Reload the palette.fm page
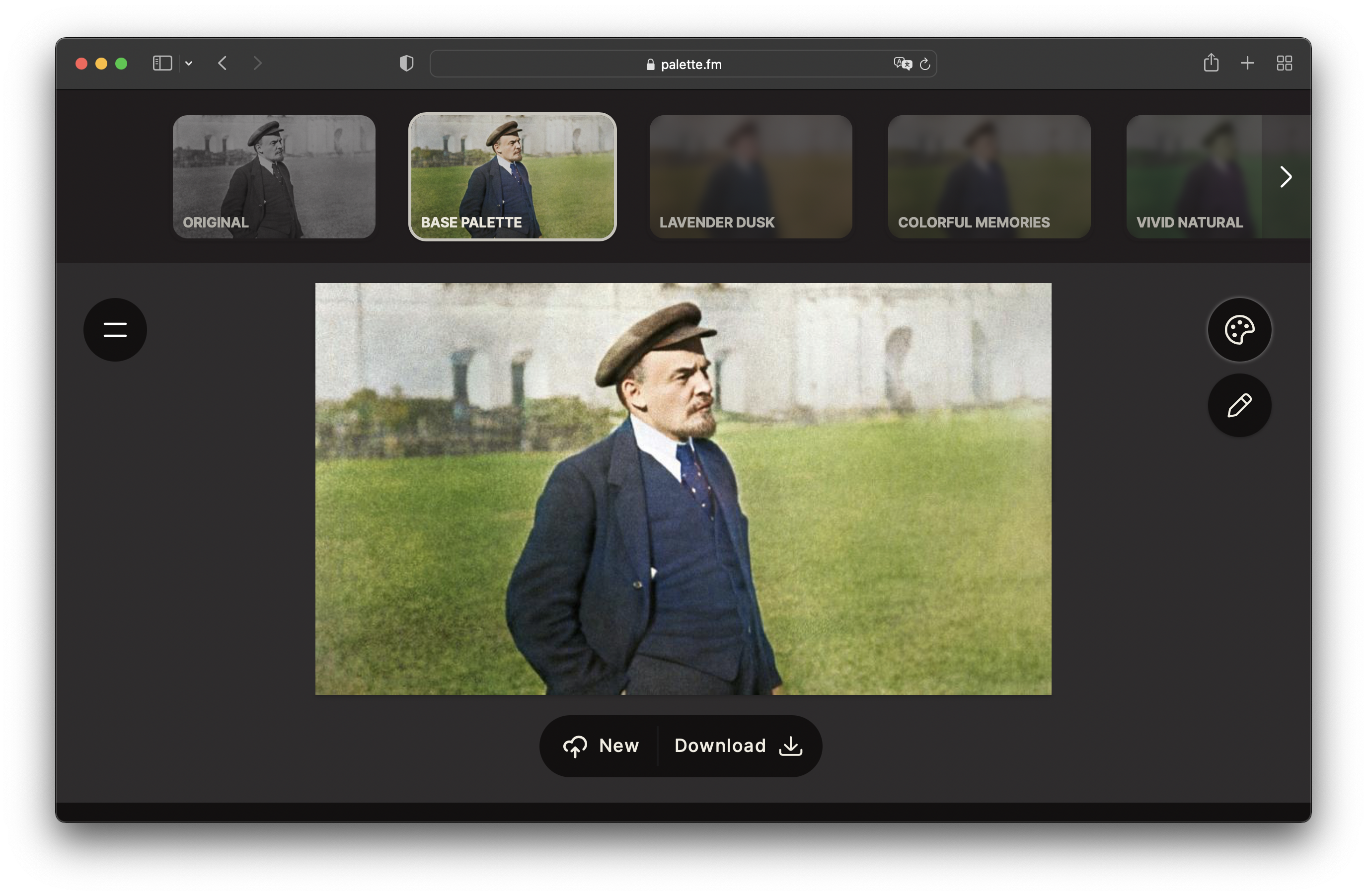 coord(925,64)
